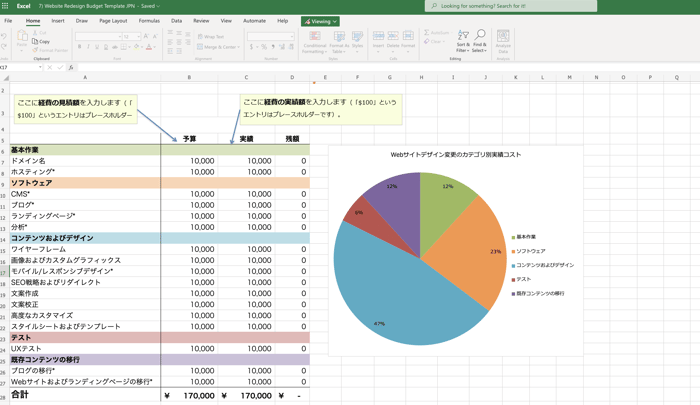Toggle Italic formatting
This screenshot has width=700, height=405.
(x=88, y=46)
